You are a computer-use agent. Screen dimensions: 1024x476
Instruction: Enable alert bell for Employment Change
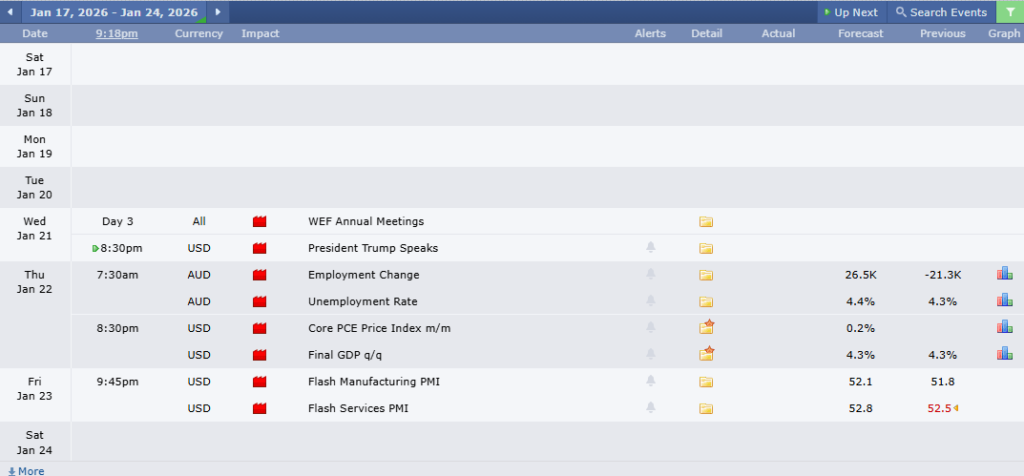tap(651, 275)
